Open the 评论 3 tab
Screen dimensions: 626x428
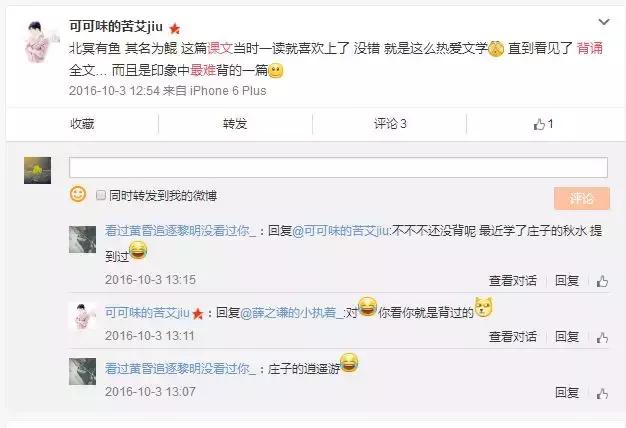point(390,124)
